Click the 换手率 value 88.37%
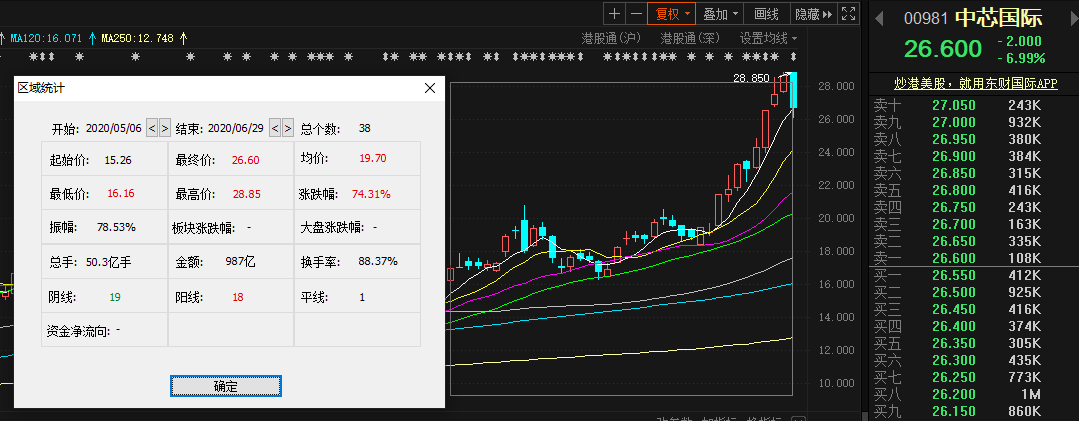The width and height of the screenshot is (1079, 421). click(x=378, y=261)
